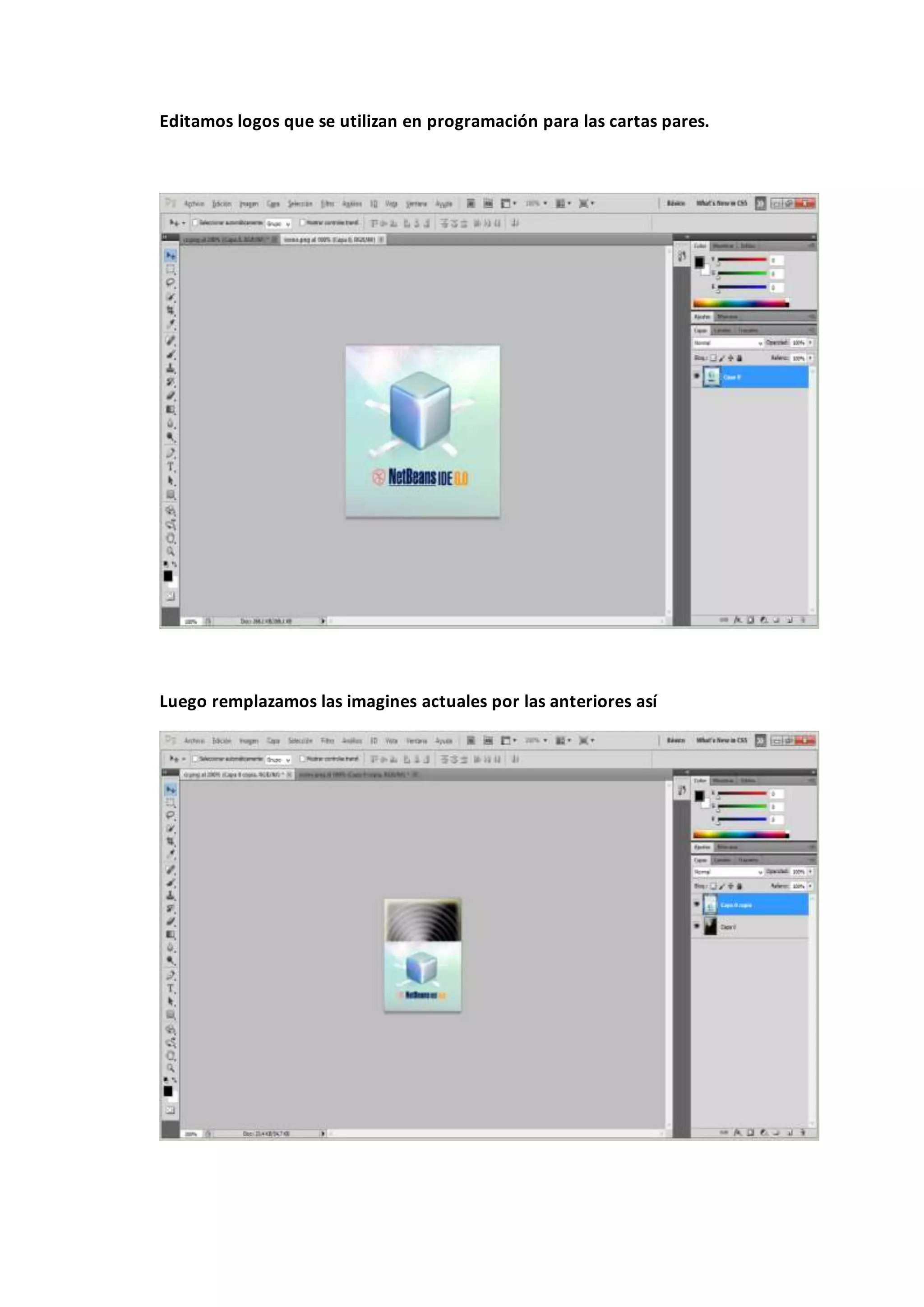The height and width of the screenshot is (1307, 924).
Task: Click 'What's New in CS5' in the first screenshot
Action: click(x=721, y=203)
